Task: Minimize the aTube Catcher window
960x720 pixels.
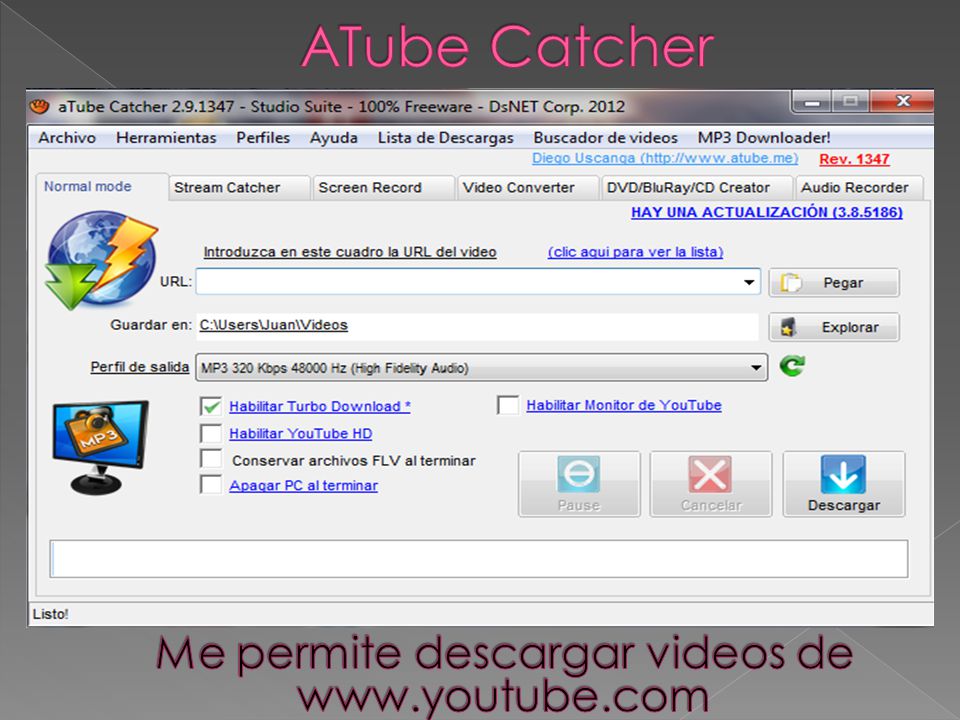Action: pyautogui.click(x=812, y=102)
